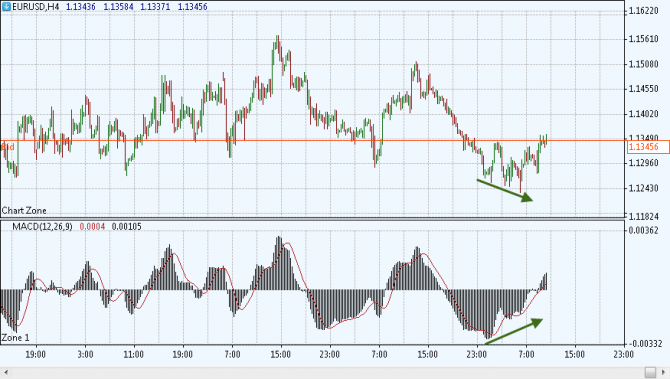The width and height of the screenshot is (670, 379).
Task: Click the Chart Zone label
Action: 24,211
